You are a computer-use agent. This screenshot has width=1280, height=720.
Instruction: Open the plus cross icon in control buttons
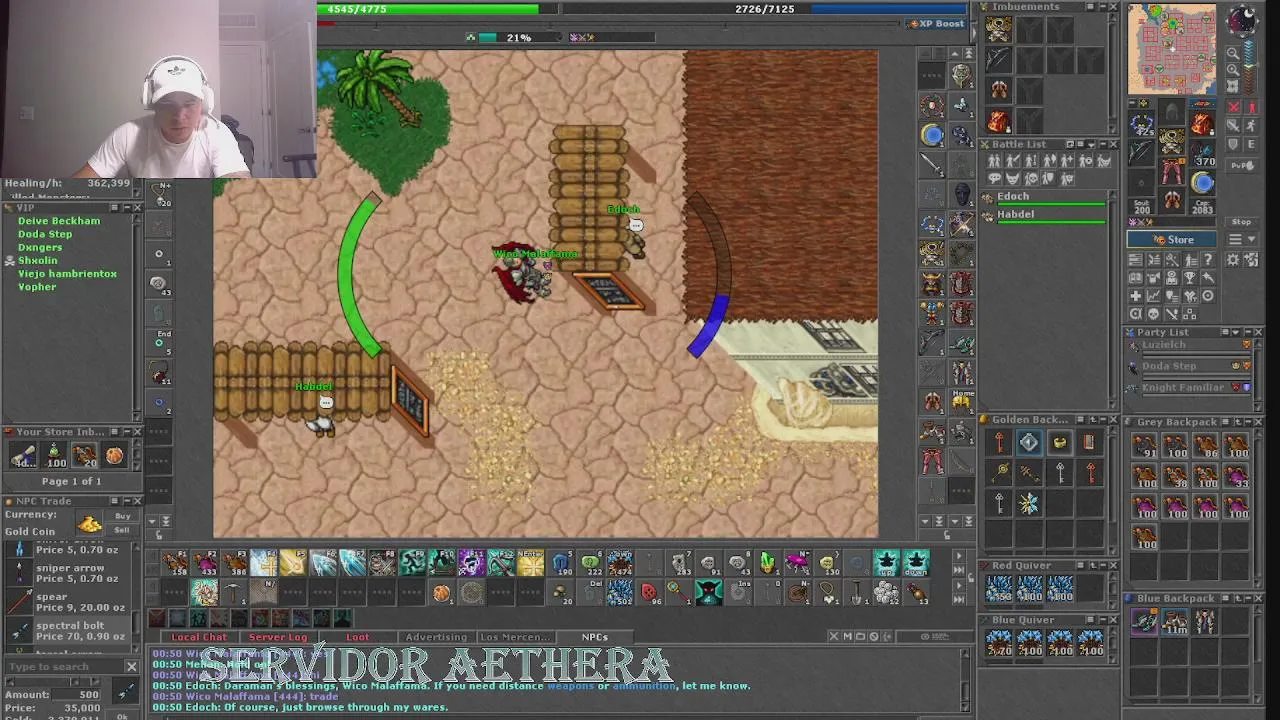click(1135, 296)
